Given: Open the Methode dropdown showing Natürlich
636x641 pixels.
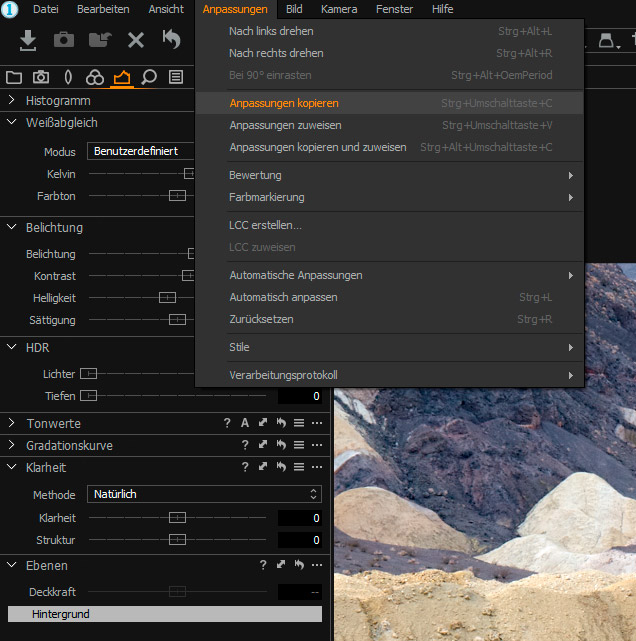Looking at the screenshot, I should tap(204, 494).
